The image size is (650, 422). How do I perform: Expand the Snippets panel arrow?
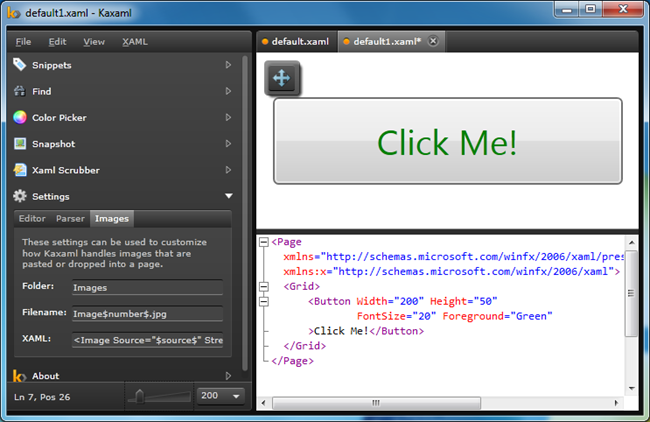[x=228, y=65]
